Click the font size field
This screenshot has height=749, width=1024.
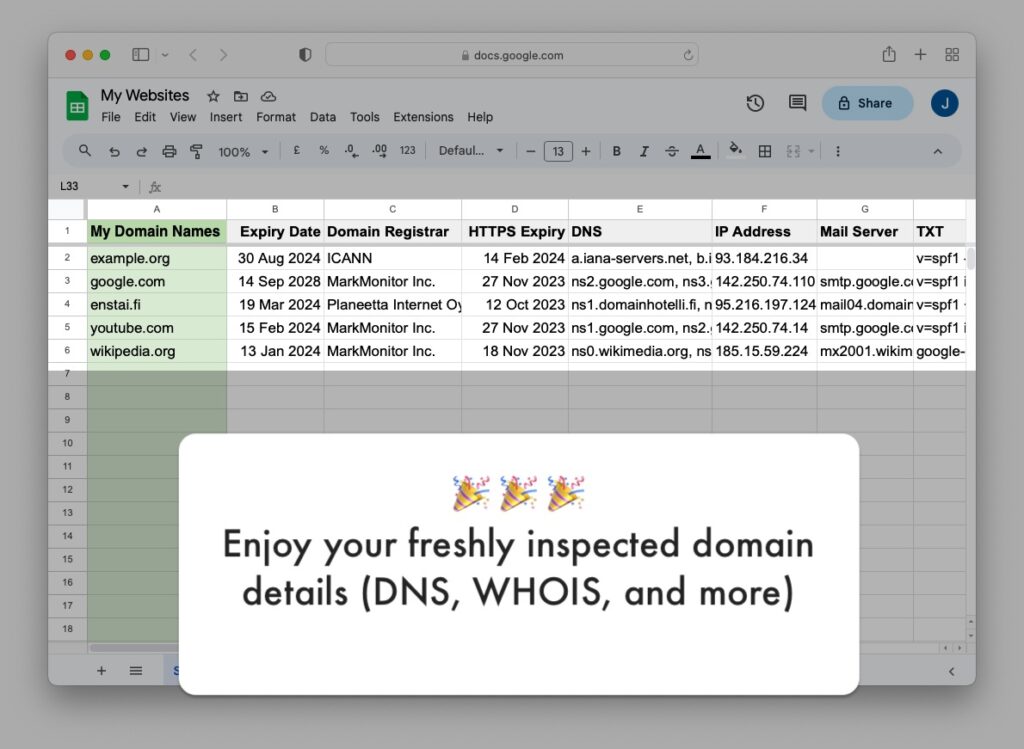coord(558,151)
